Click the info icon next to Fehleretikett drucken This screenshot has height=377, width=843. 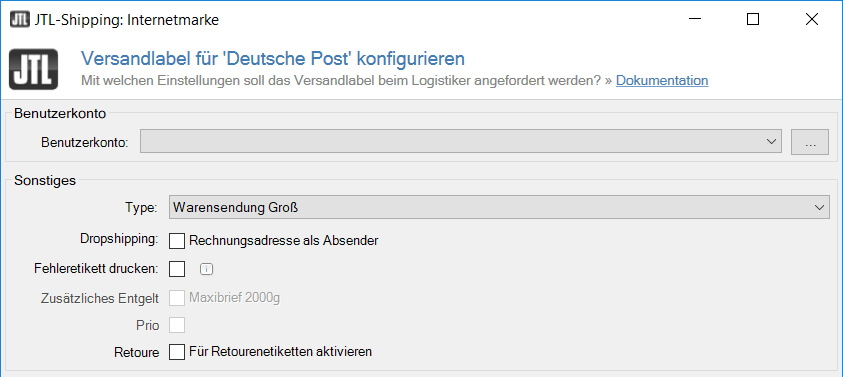click(x=207, y=269)
